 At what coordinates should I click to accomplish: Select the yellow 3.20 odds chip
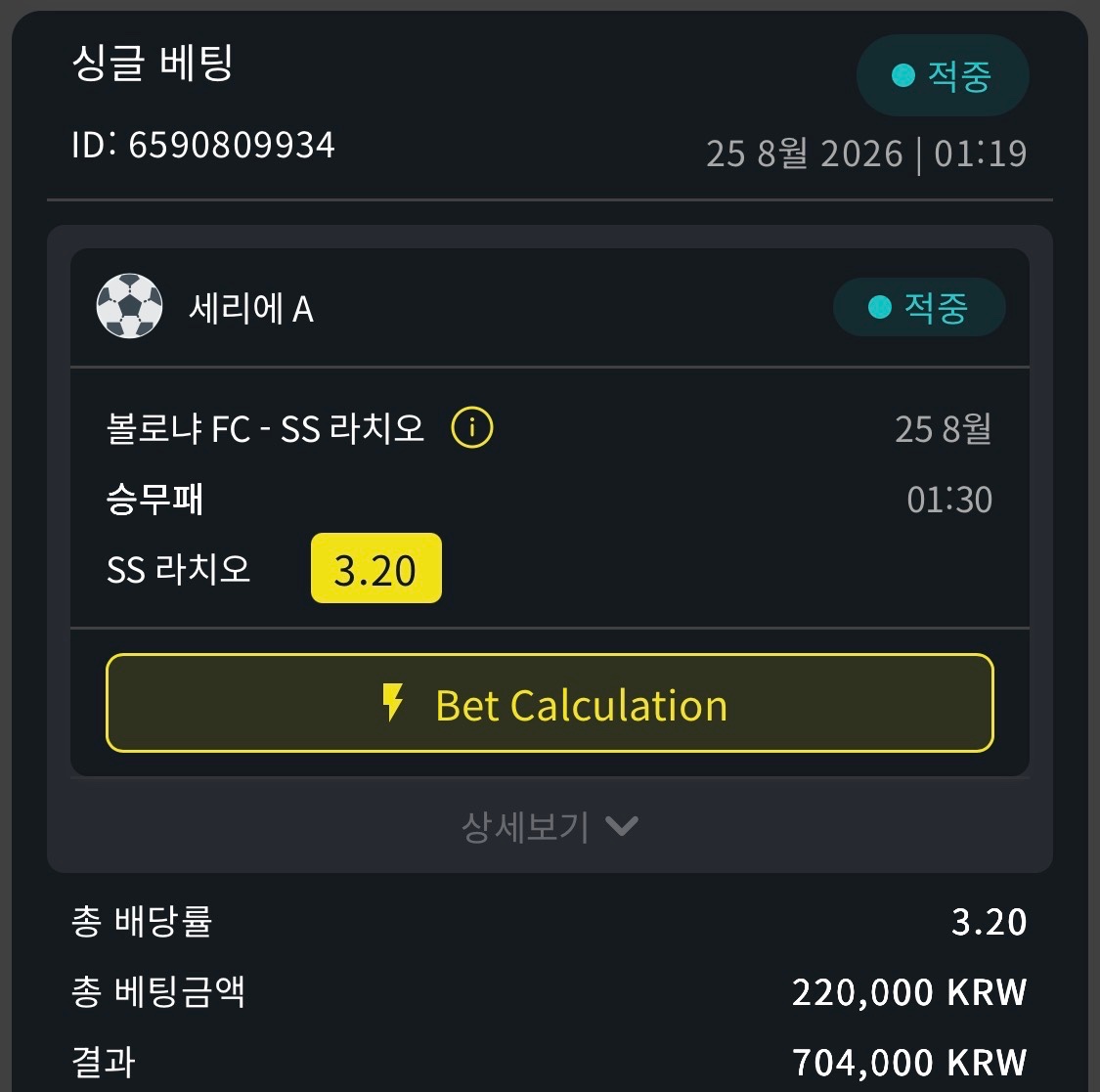[376, 568]
